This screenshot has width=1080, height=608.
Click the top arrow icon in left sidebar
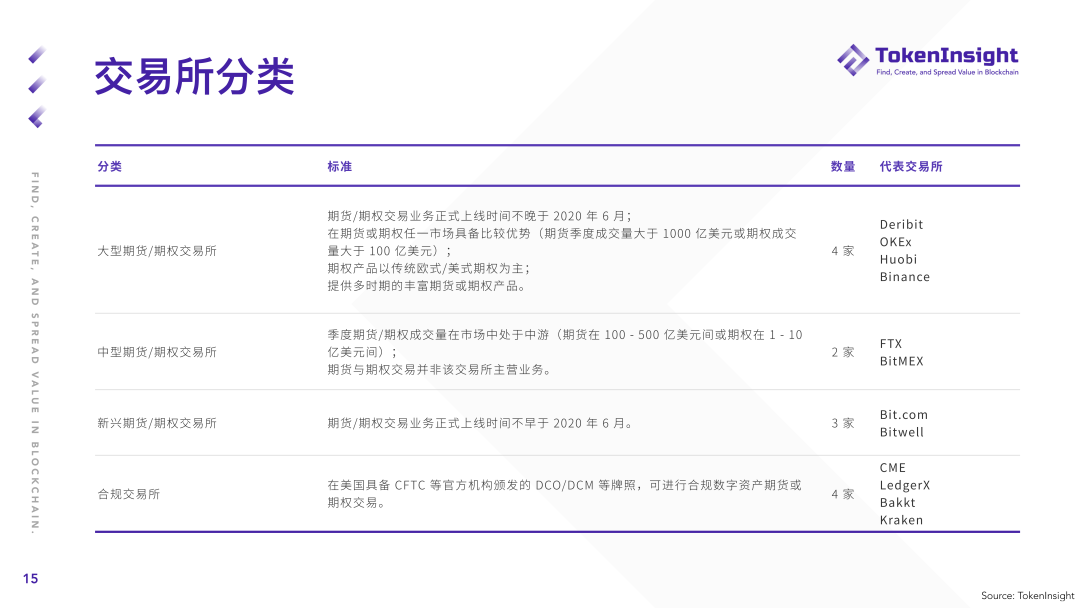click(38, 55)
